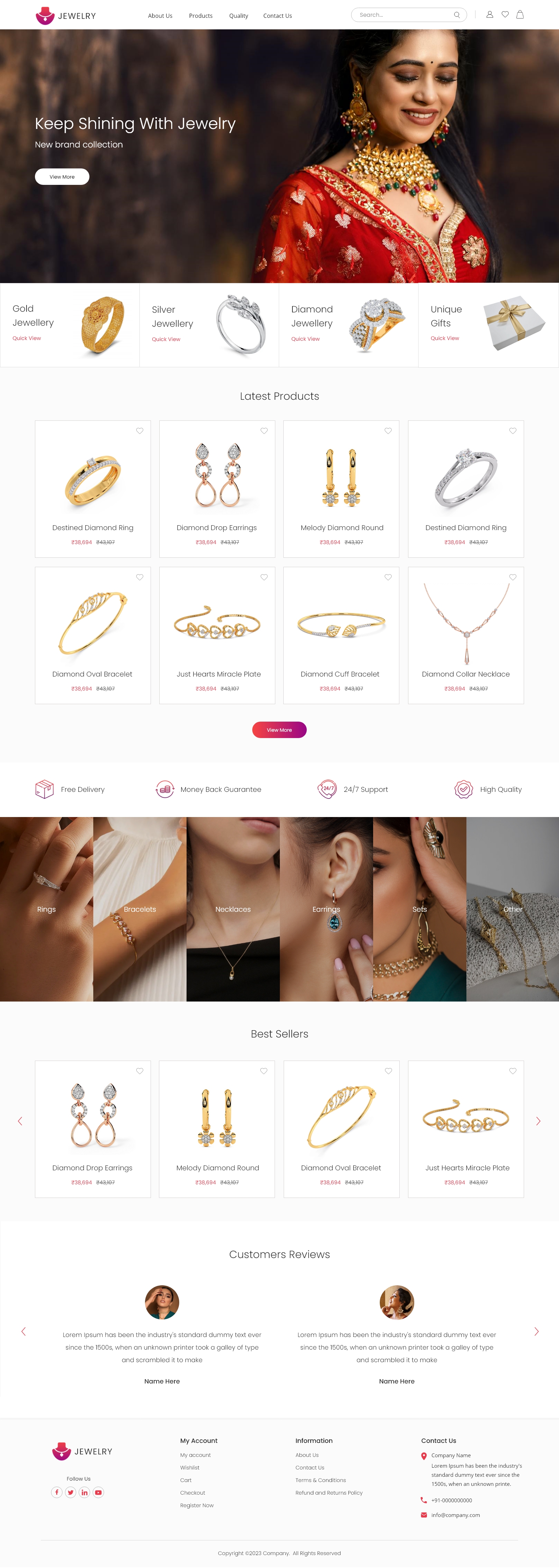
Task: Show previous Best Sellers with left arrow
Action: pyautogui.click(x=20, y=1121)
